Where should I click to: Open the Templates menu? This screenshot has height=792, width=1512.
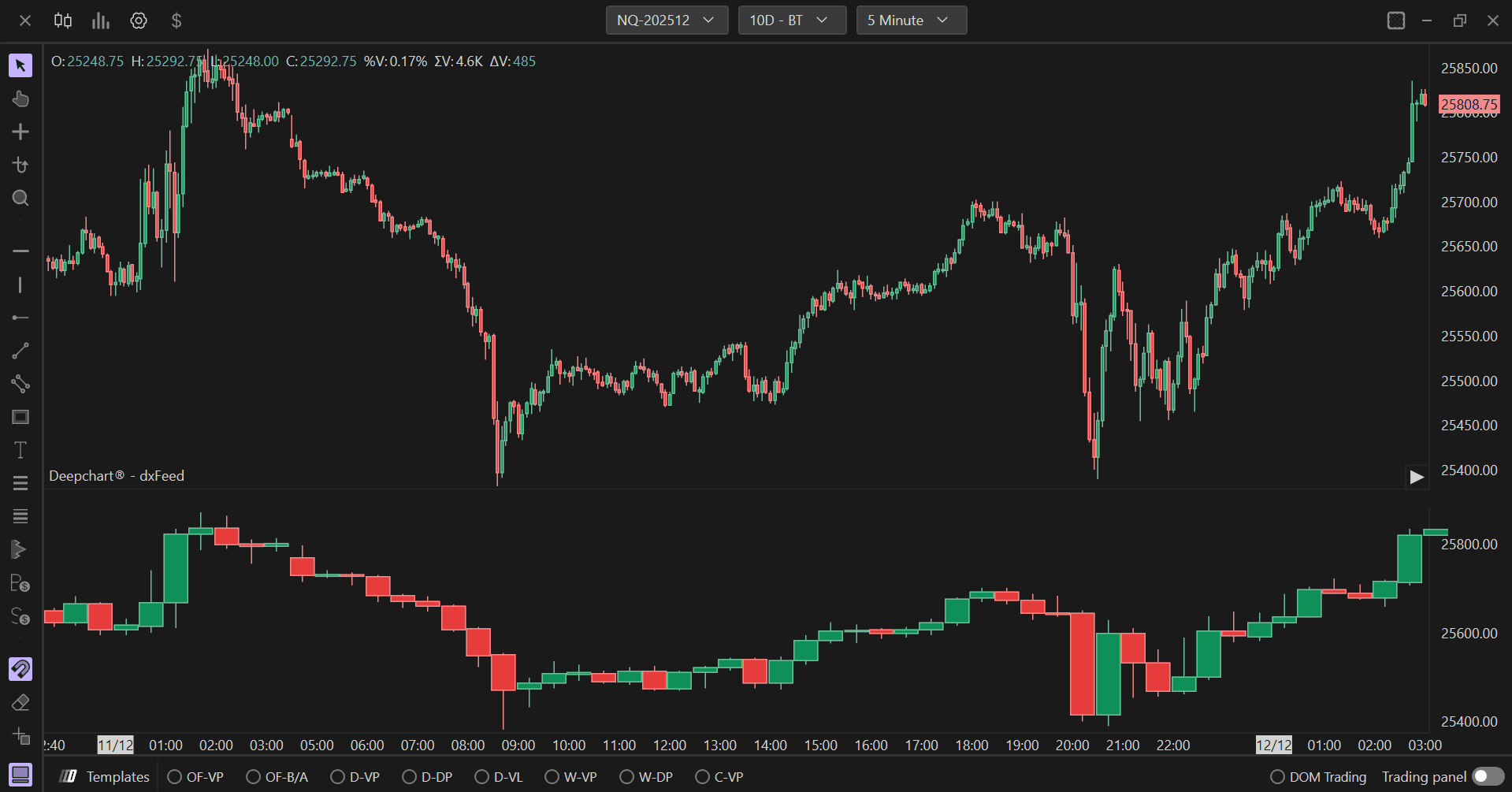coord(105,777)
